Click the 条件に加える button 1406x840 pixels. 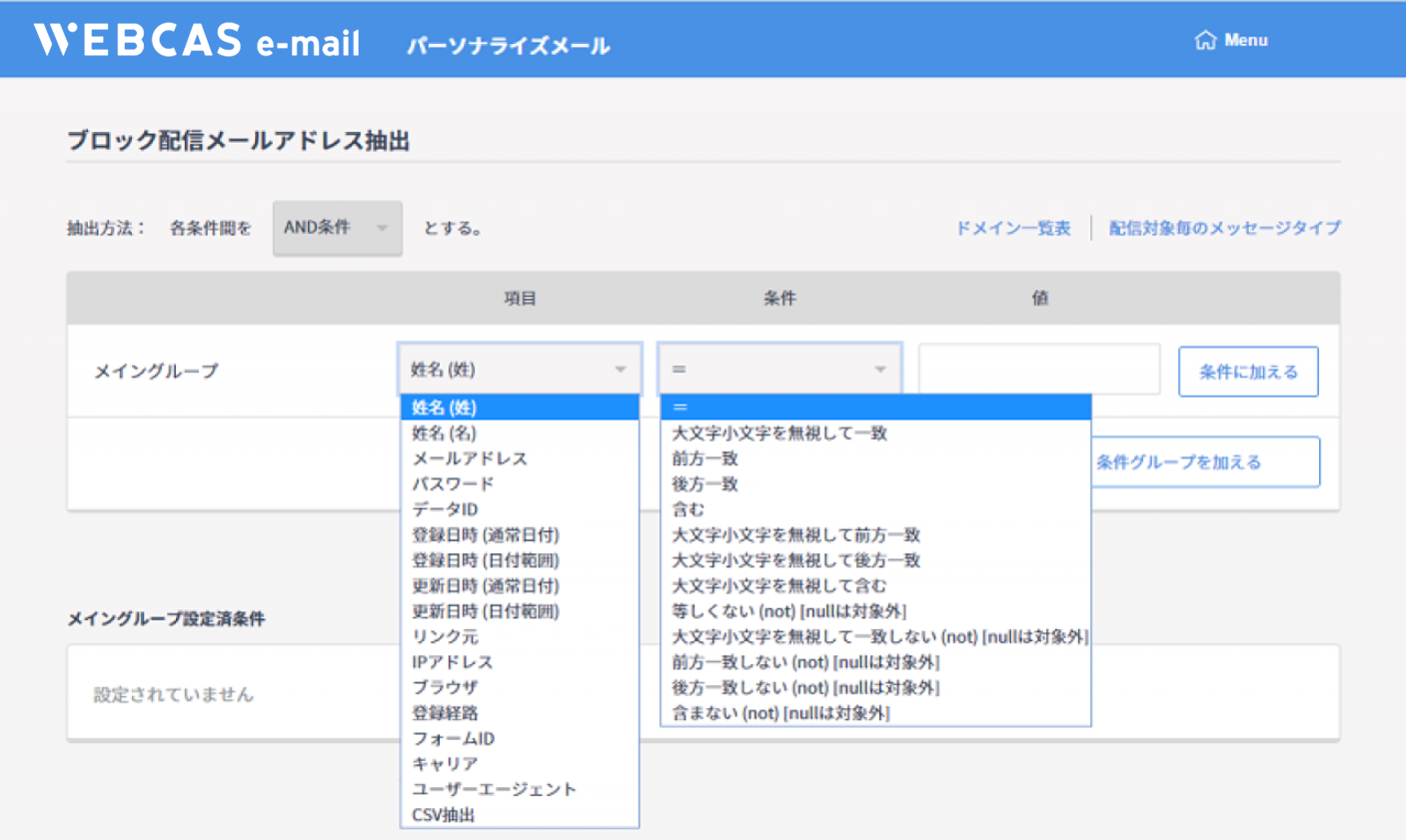[x=1248, y=372]
